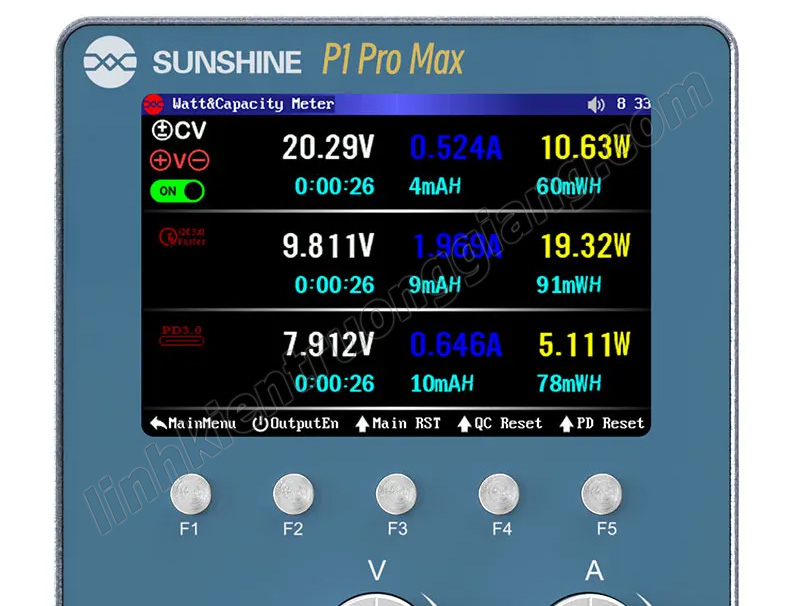This screenshot has width=800, height=606.
Task: Toggle the green ON output switch
Action: click(x=178, y=191)
